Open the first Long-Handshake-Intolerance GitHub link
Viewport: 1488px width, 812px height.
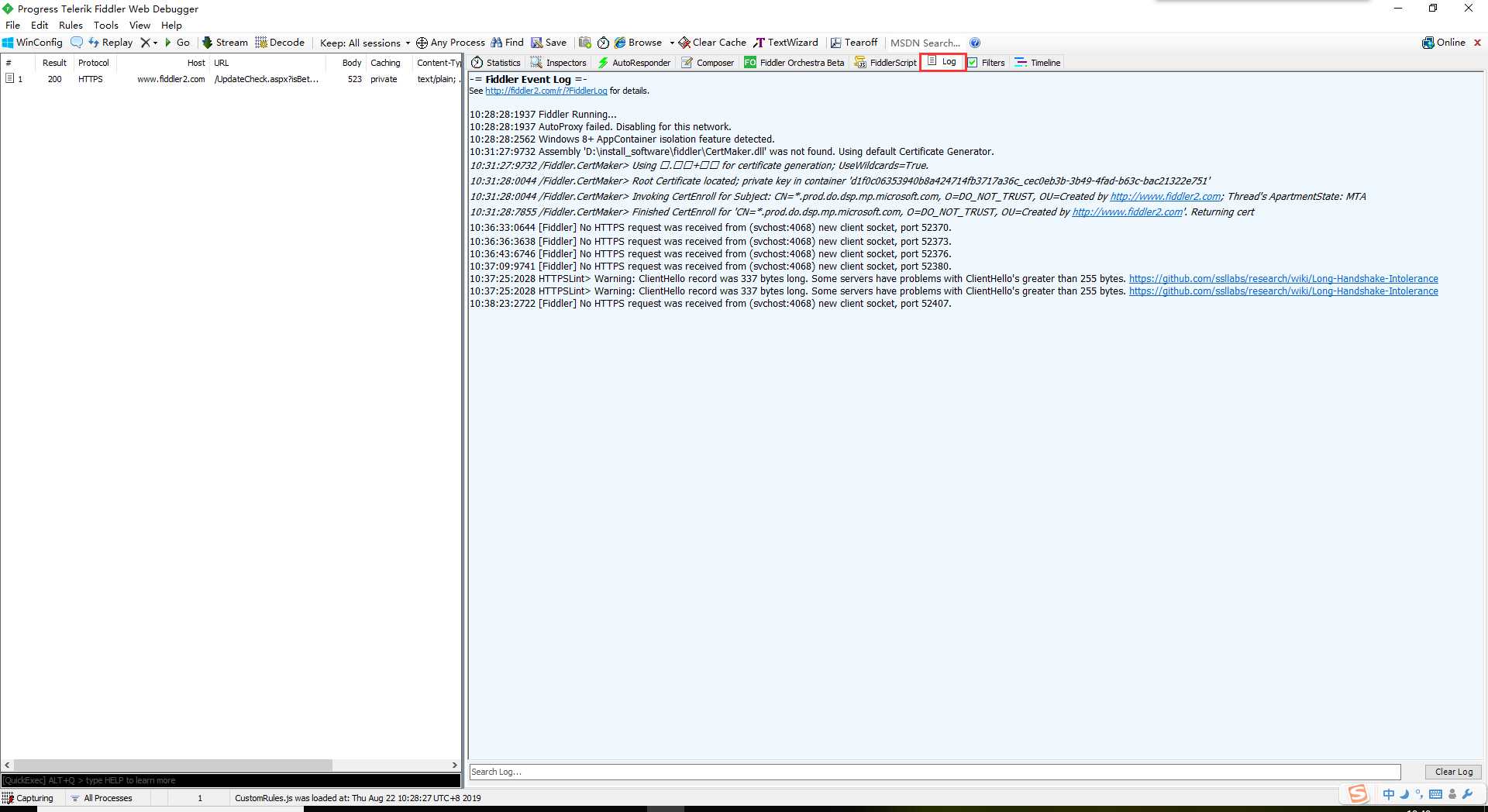pos(1283,279)
